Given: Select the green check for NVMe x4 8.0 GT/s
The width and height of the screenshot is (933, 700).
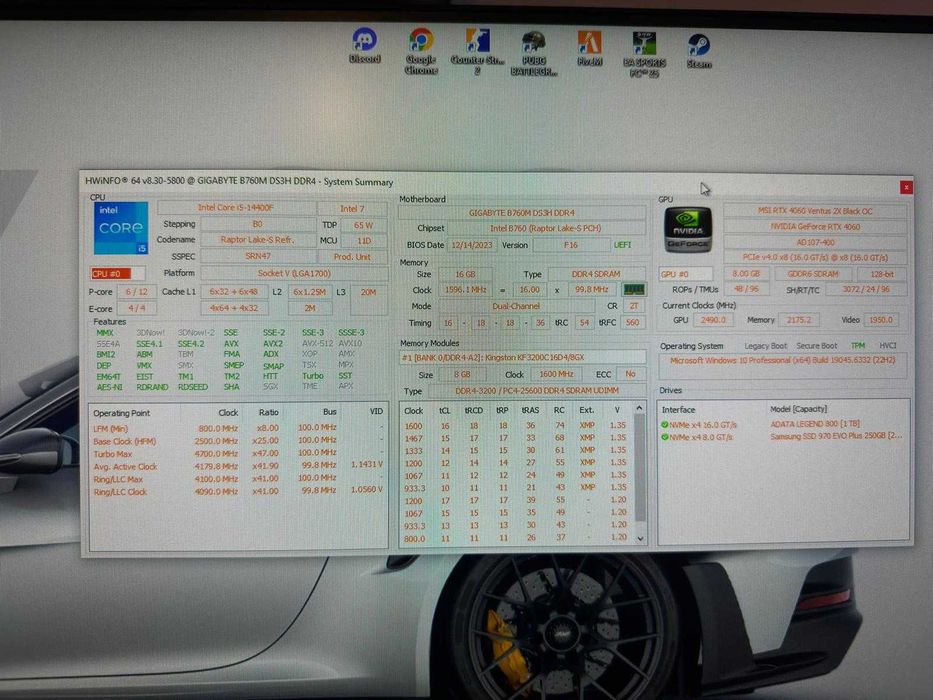Looking at the screenshot, I should coord(665,437).
